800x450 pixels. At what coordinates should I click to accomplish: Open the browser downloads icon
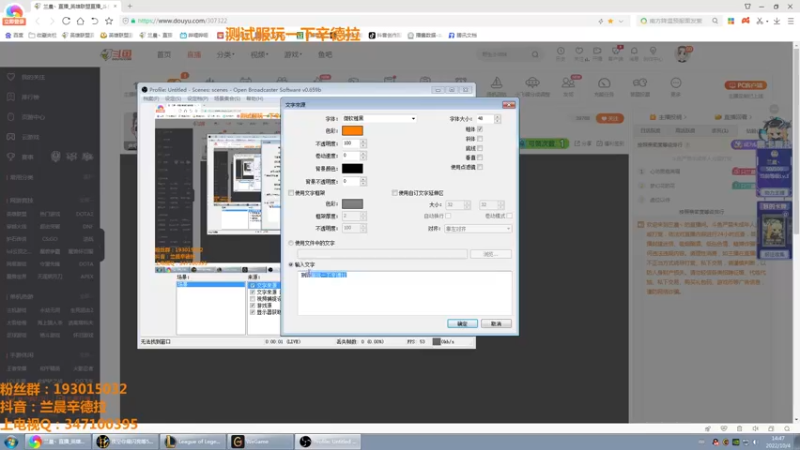click(x=777, y=21)
